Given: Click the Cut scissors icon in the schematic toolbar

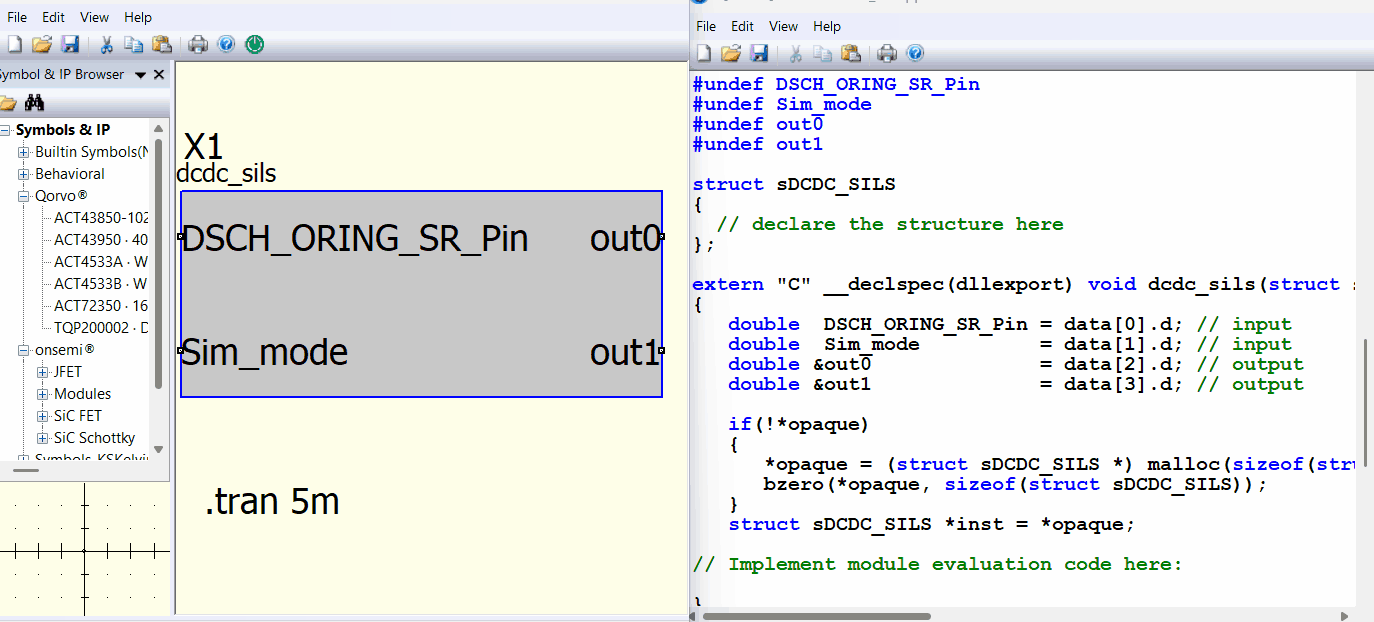Looking at the screenshot, I should [x=105, y=44].
